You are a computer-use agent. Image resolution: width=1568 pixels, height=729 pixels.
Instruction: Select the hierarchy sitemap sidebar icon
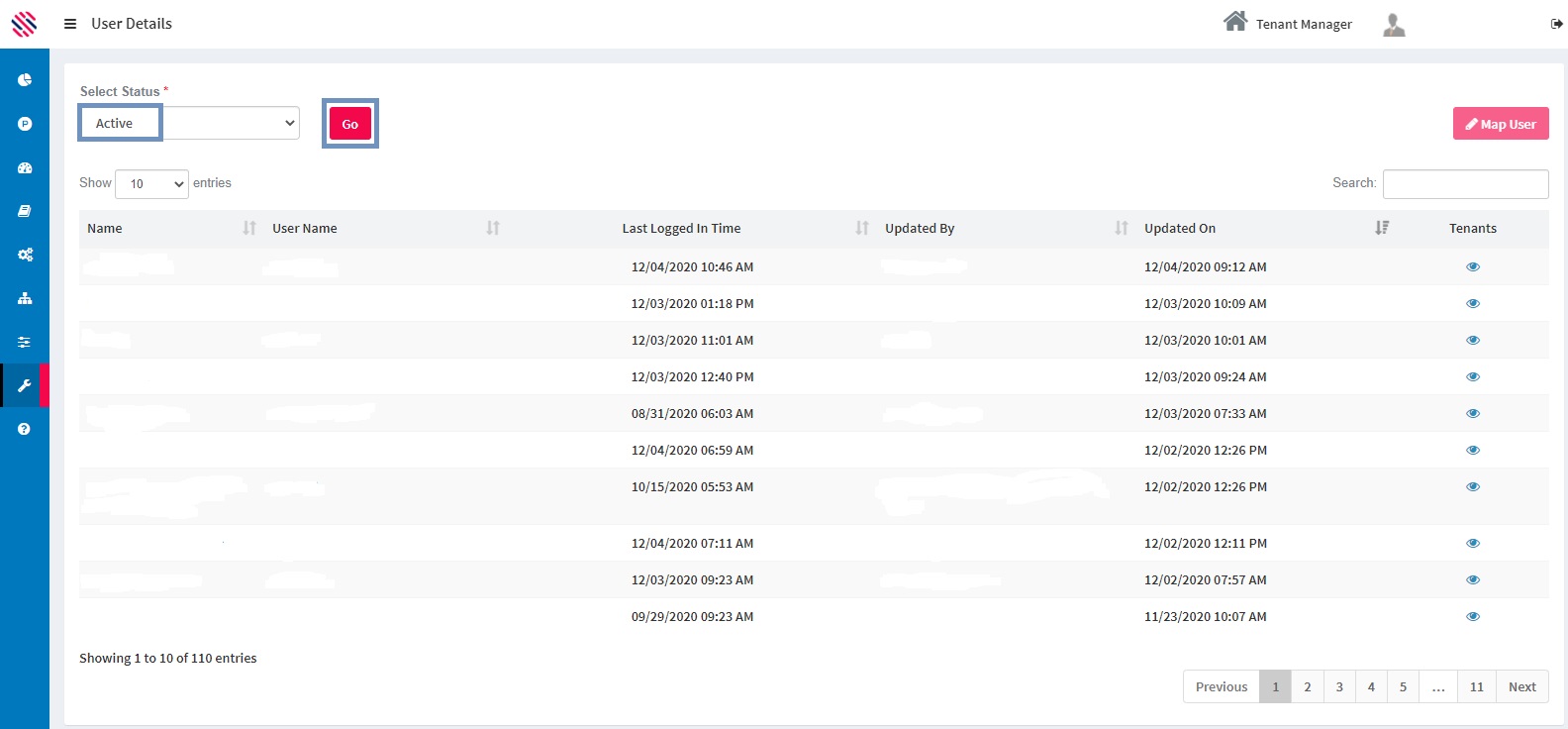[x=25, y=298]
